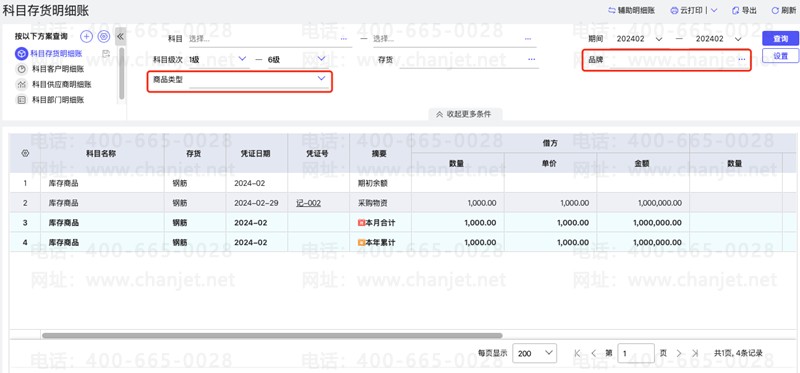Go to previous page arrow
This screenshot has height=373, width=800.
[x=593, y=353]
